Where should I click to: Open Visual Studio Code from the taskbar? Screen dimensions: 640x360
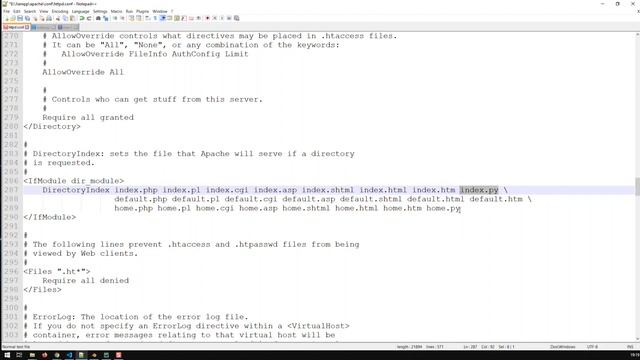click(x=69, y=355)
